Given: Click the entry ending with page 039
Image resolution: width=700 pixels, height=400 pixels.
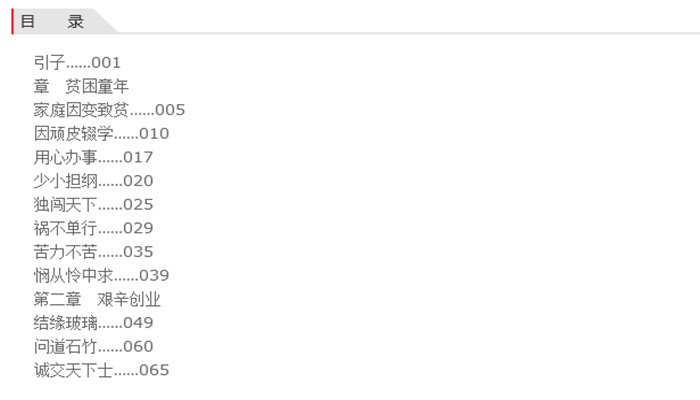Looking at the screenshot, I should click(101, 276).
